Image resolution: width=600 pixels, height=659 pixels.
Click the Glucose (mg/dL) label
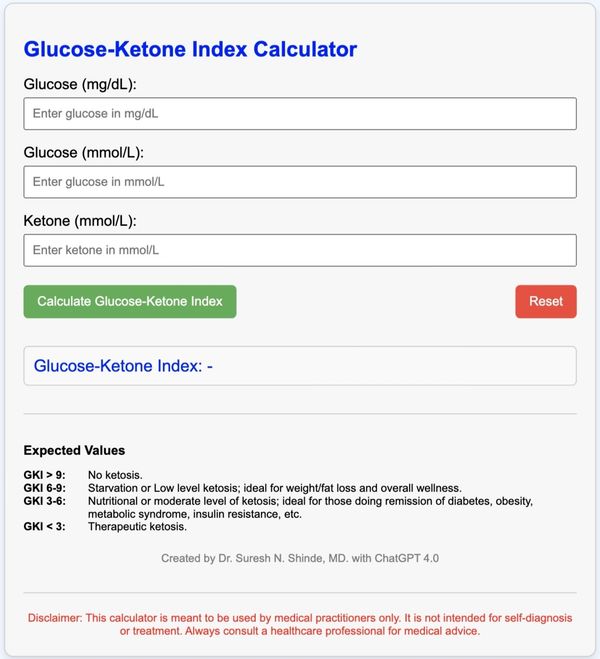click(80, 84)
